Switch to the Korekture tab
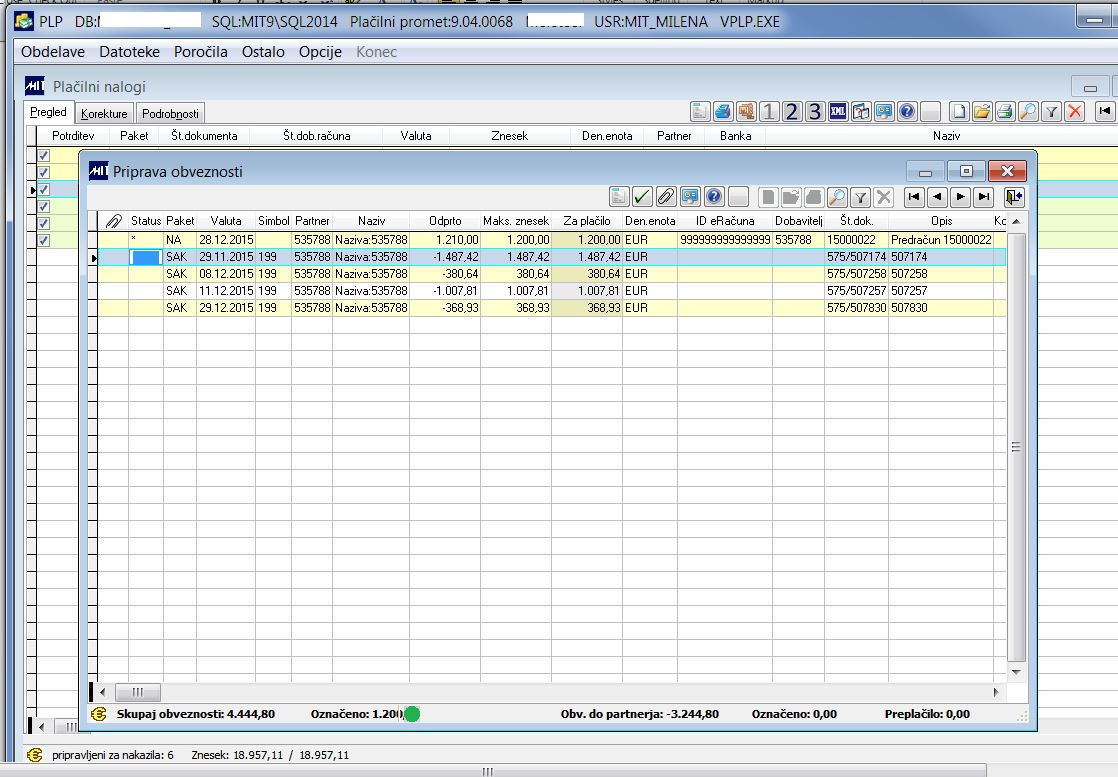Image resolution: width=1118 pixels, height=777 pixels. (x=104, y=114)
